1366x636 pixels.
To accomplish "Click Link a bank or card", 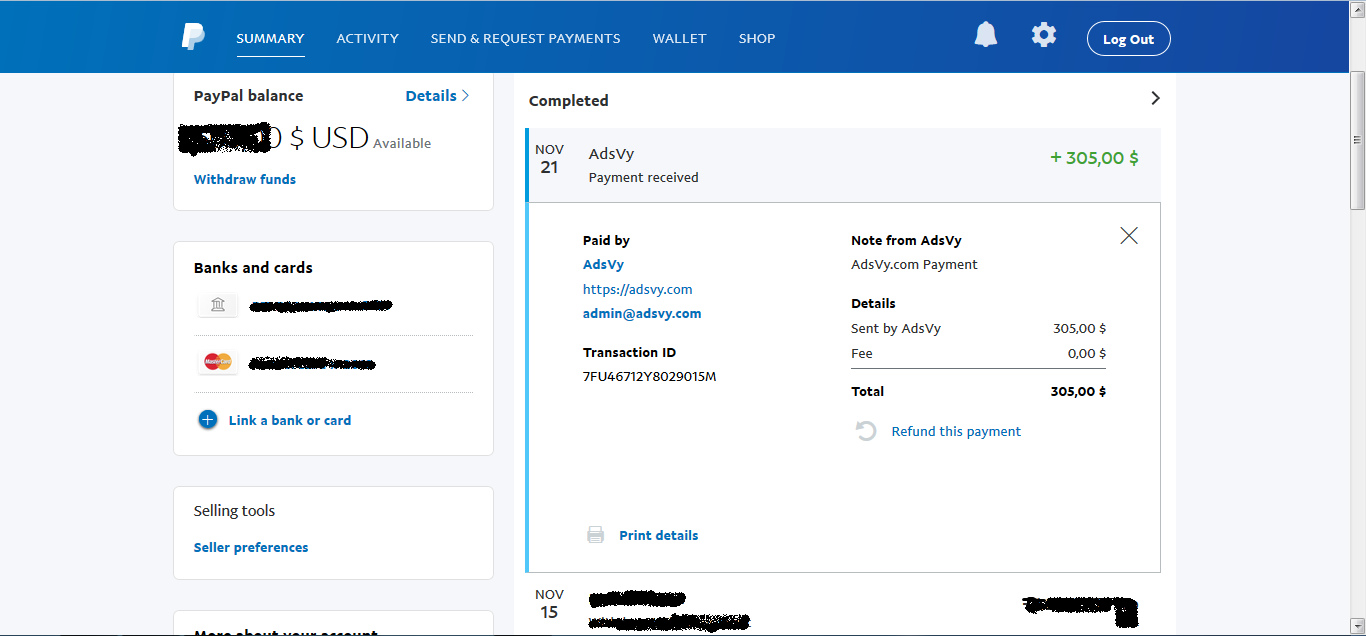I will [x=290, y=420].
